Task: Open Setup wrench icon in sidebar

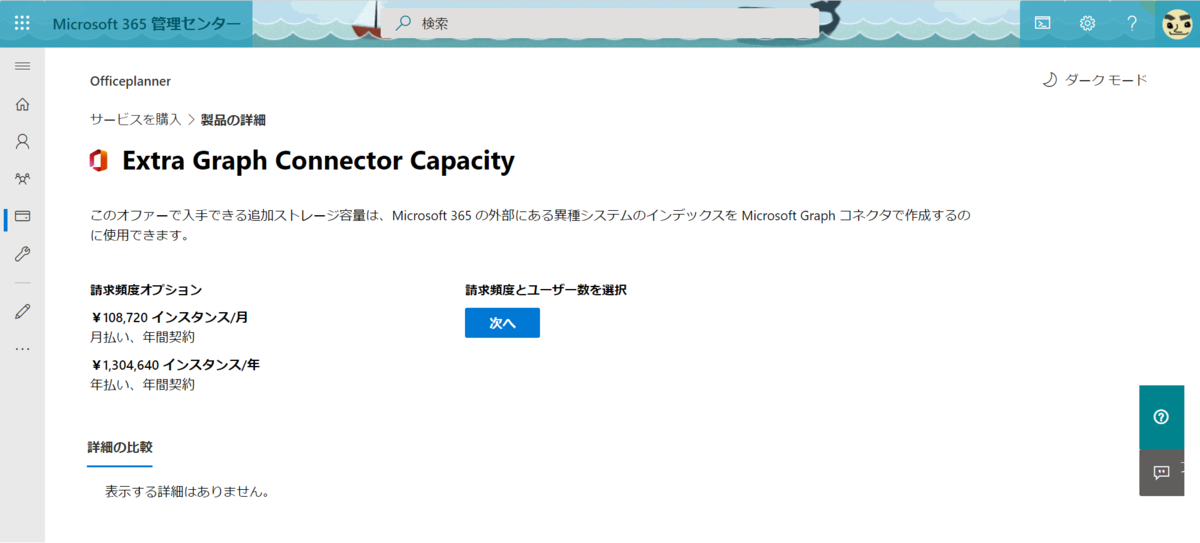Action: (22, 255)
